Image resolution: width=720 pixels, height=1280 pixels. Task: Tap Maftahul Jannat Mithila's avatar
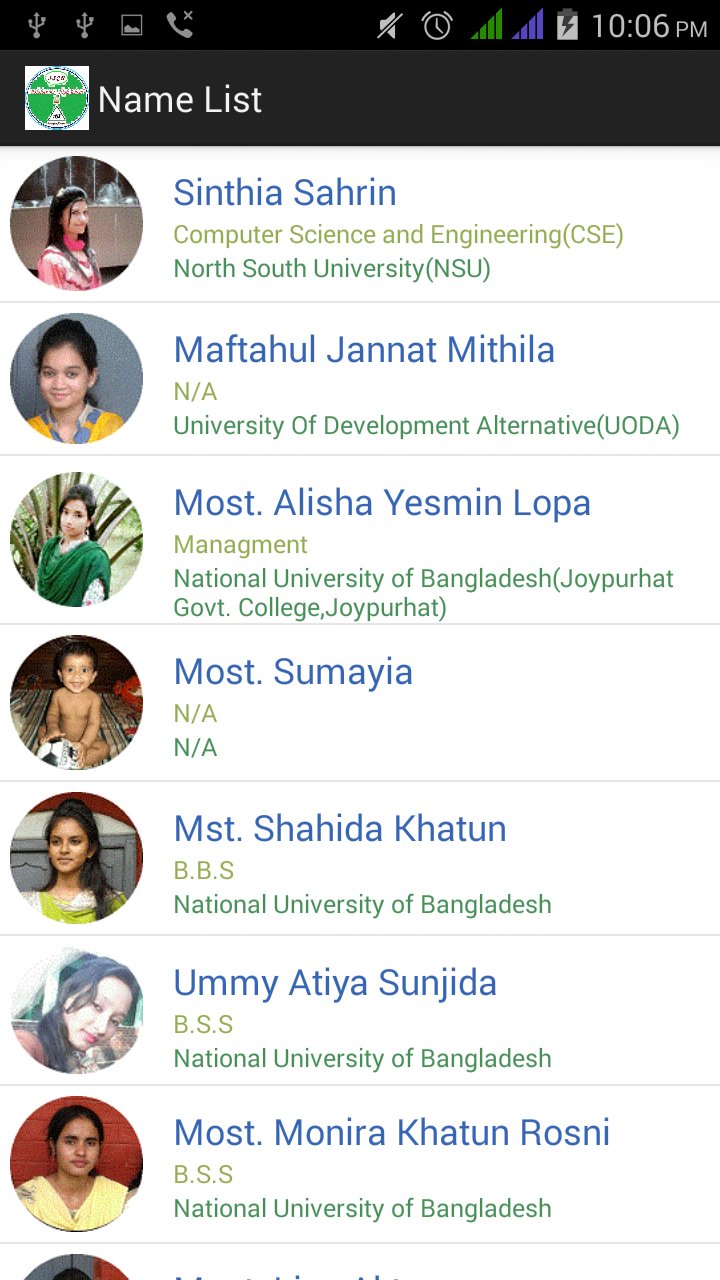(76, 378)
